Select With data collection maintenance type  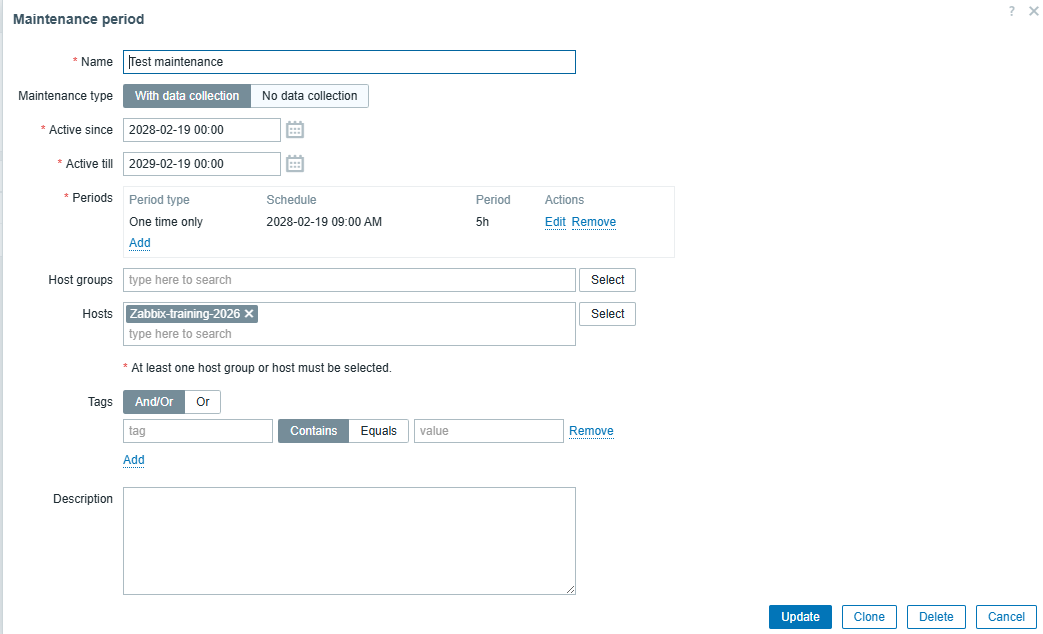coord(187,96)
